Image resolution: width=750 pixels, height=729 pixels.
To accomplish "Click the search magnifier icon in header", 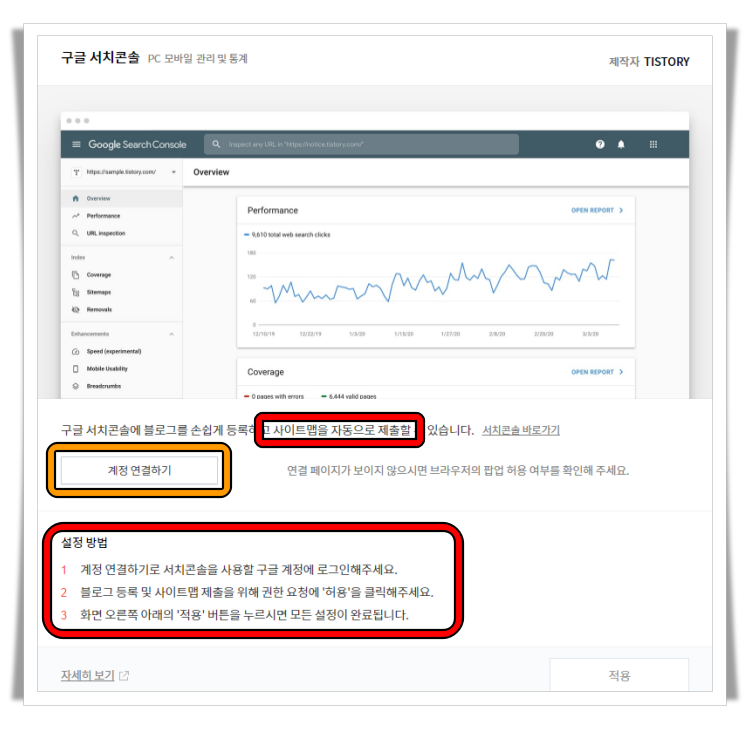I will click(216, 144).
